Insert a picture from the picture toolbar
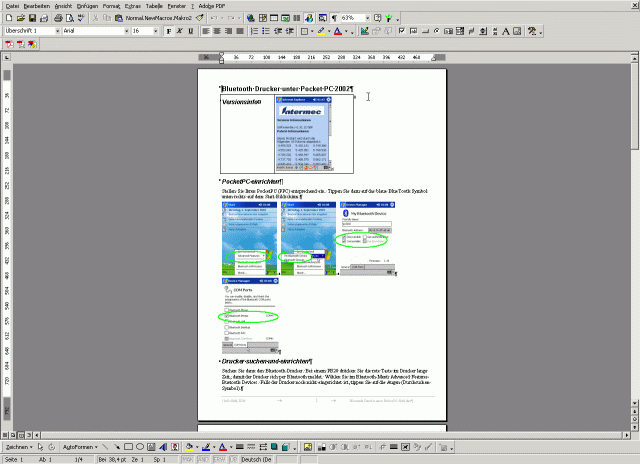The image size is (640, 464). coord(308,447)
